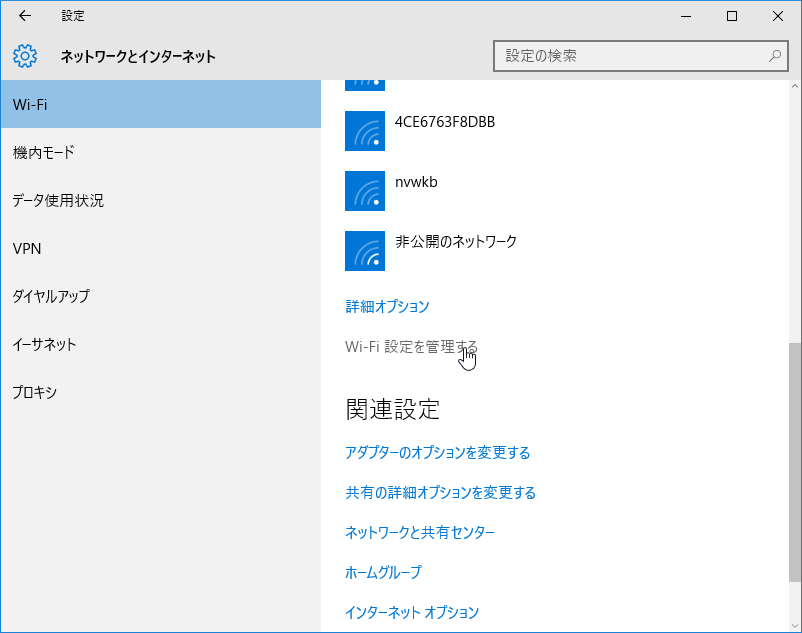Open the プロキシ settings
This screenshot has height=633, width=802.
[161, 392]
